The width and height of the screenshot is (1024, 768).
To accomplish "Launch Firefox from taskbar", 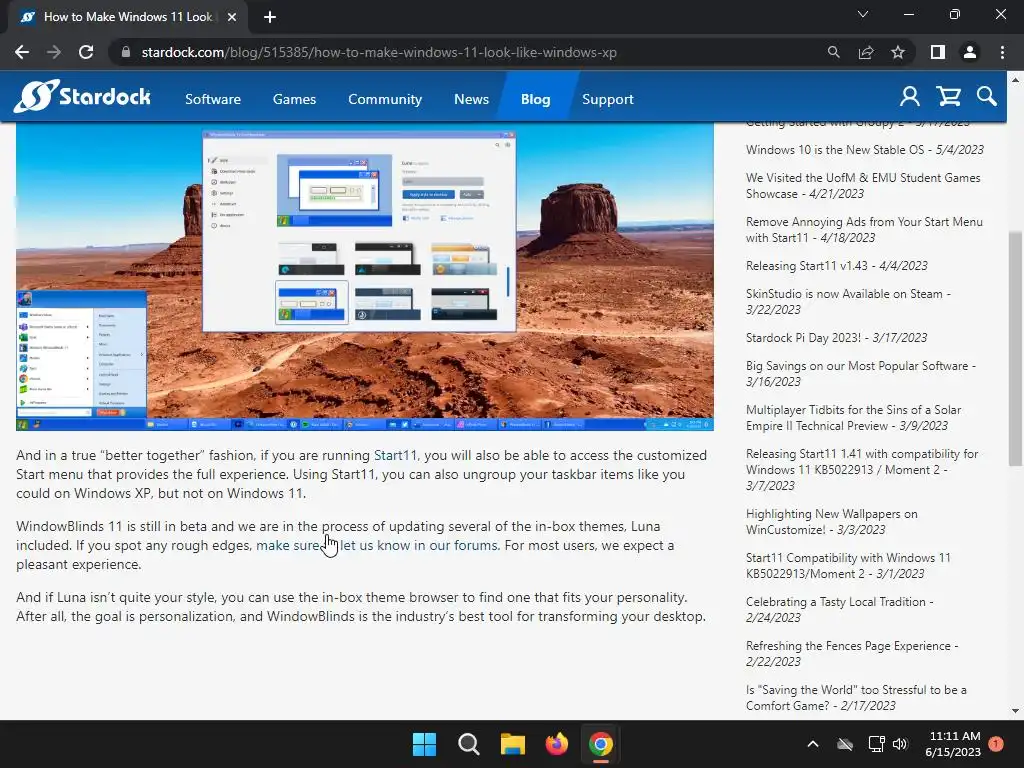I will (x=557, y=744).
